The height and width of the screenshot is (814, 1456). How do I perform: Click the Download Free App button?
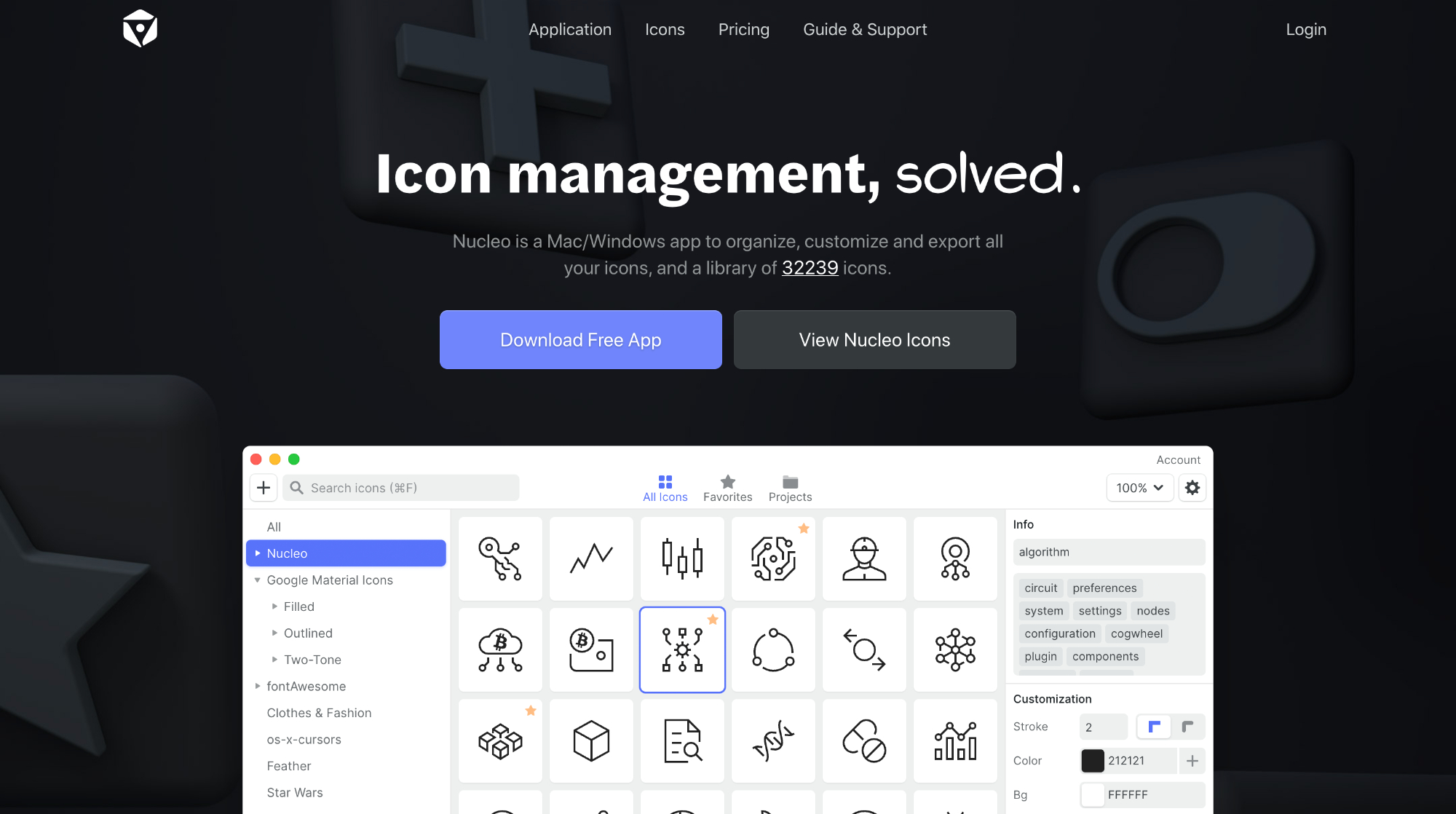click(581, 340)
